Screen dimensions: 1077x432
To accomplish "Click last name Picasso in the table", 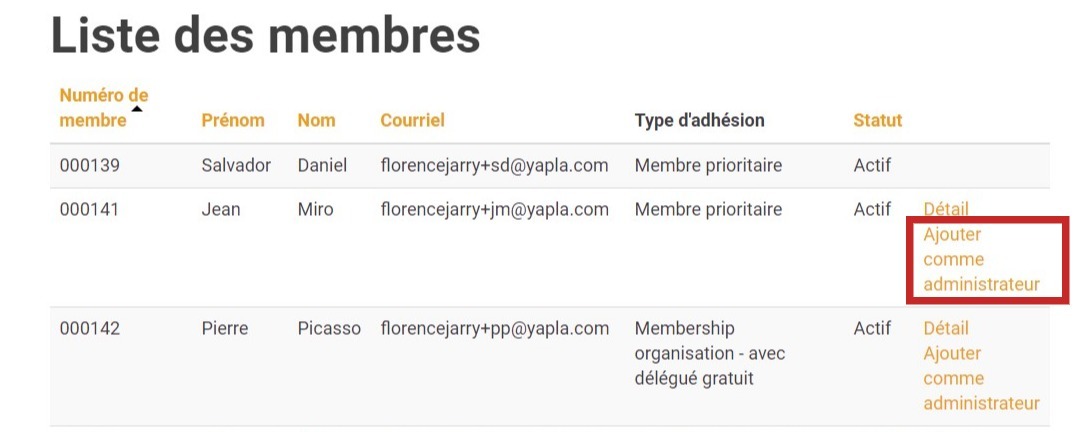I will (329, 328).
